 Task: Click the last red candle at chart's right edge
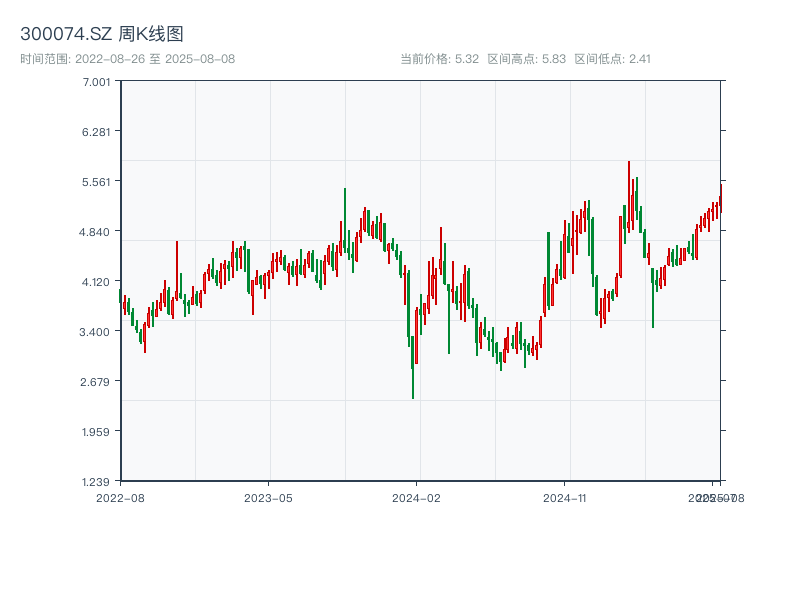[721, 198]
